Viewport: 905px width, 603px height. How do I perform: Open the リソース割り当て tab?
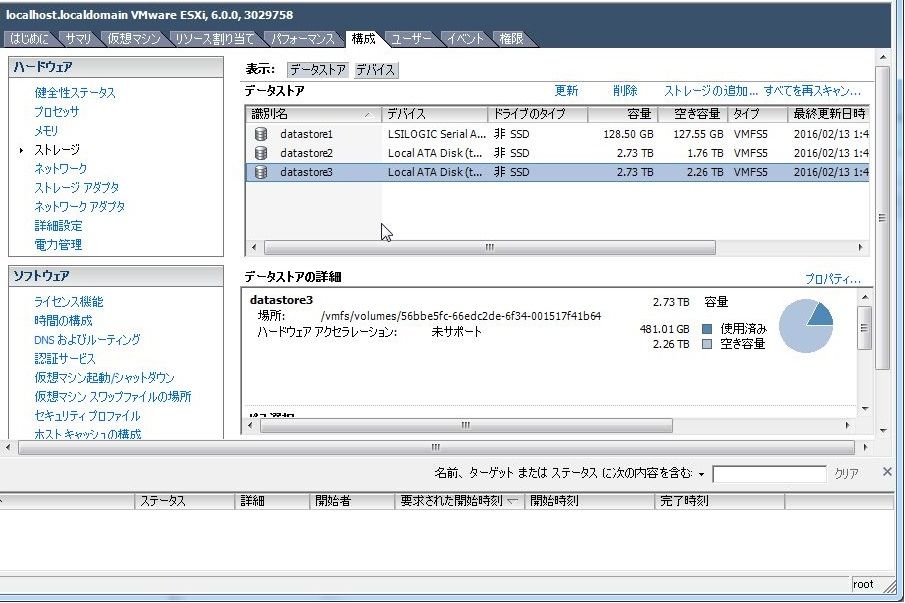214,39
